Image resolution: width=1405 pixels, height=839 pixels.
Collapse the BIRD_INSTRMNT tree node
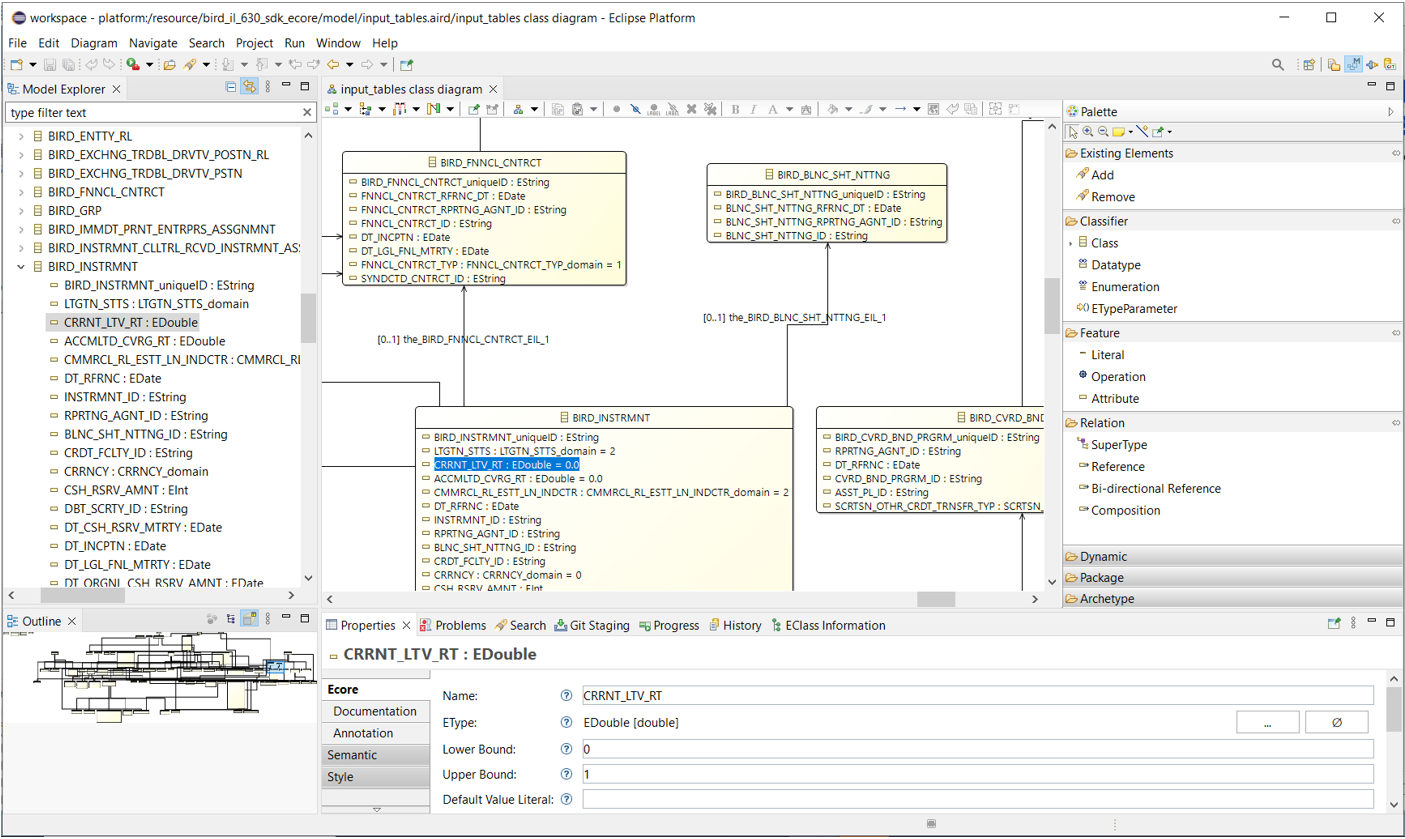click(21, 267)
